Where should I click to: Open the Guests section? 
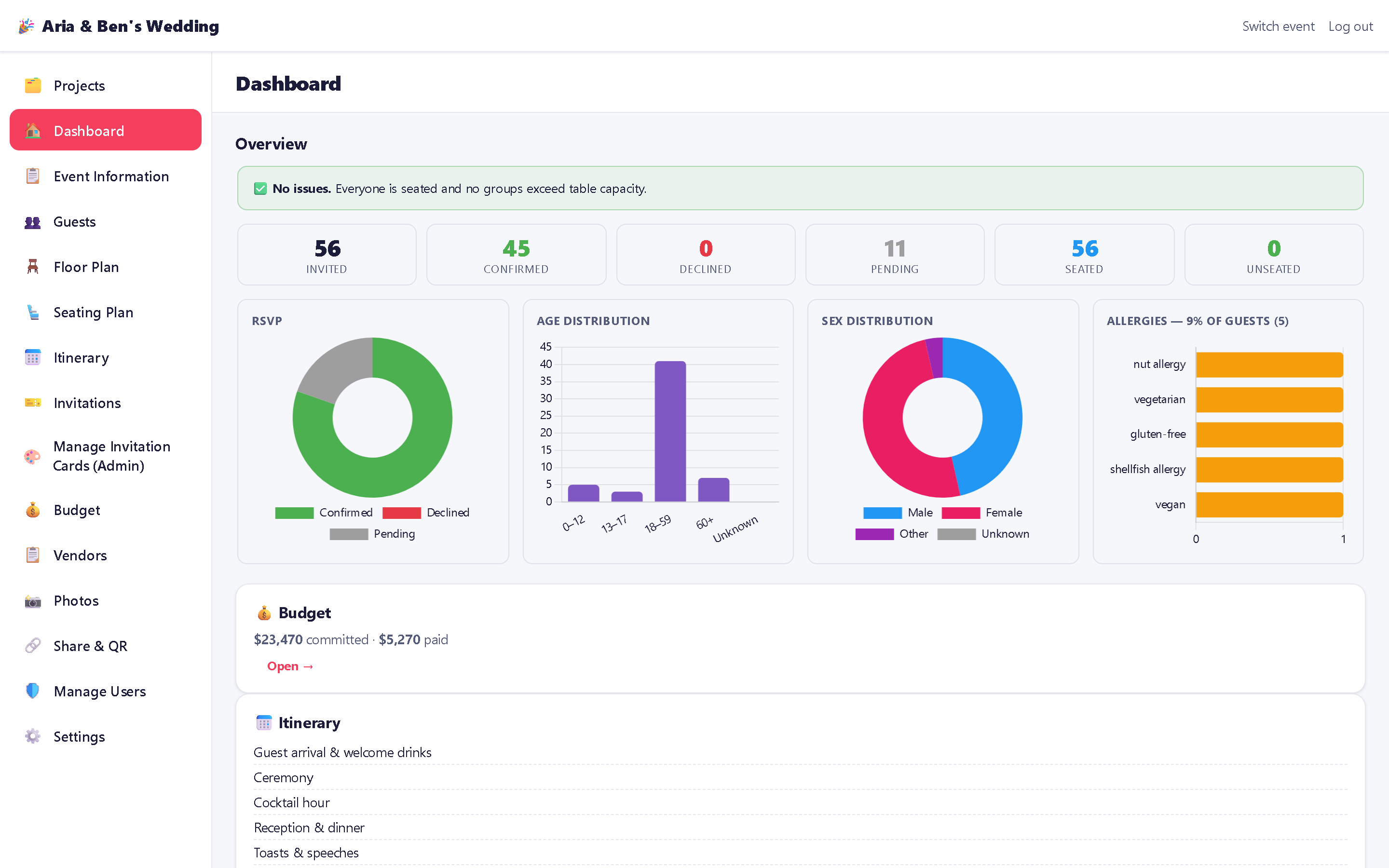(106, 222)
